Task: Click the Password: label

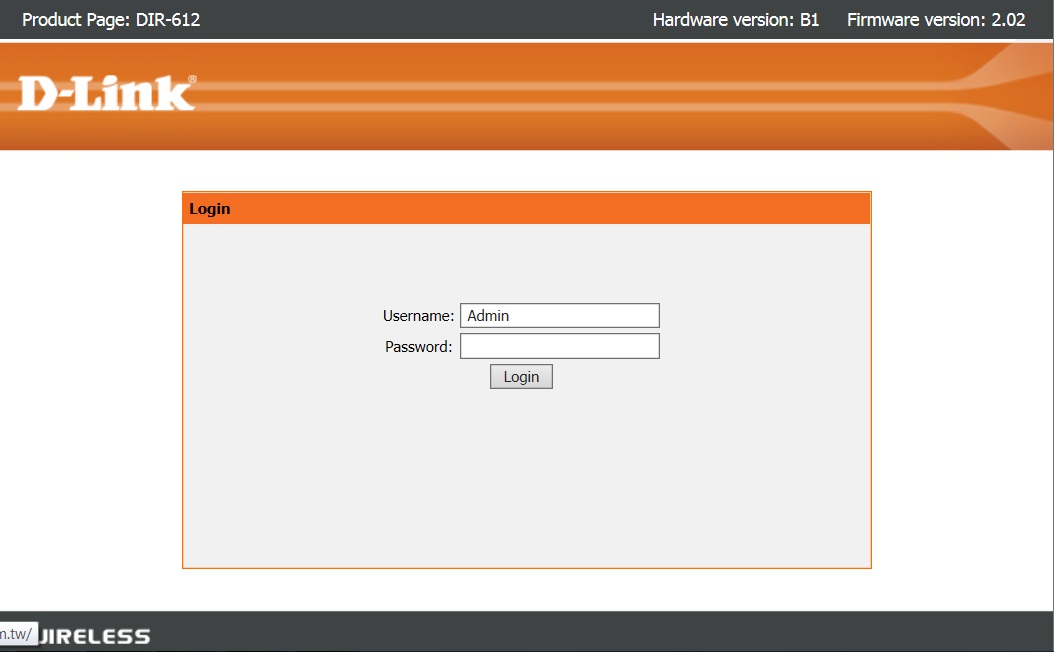Action: [x=418, y=347]
